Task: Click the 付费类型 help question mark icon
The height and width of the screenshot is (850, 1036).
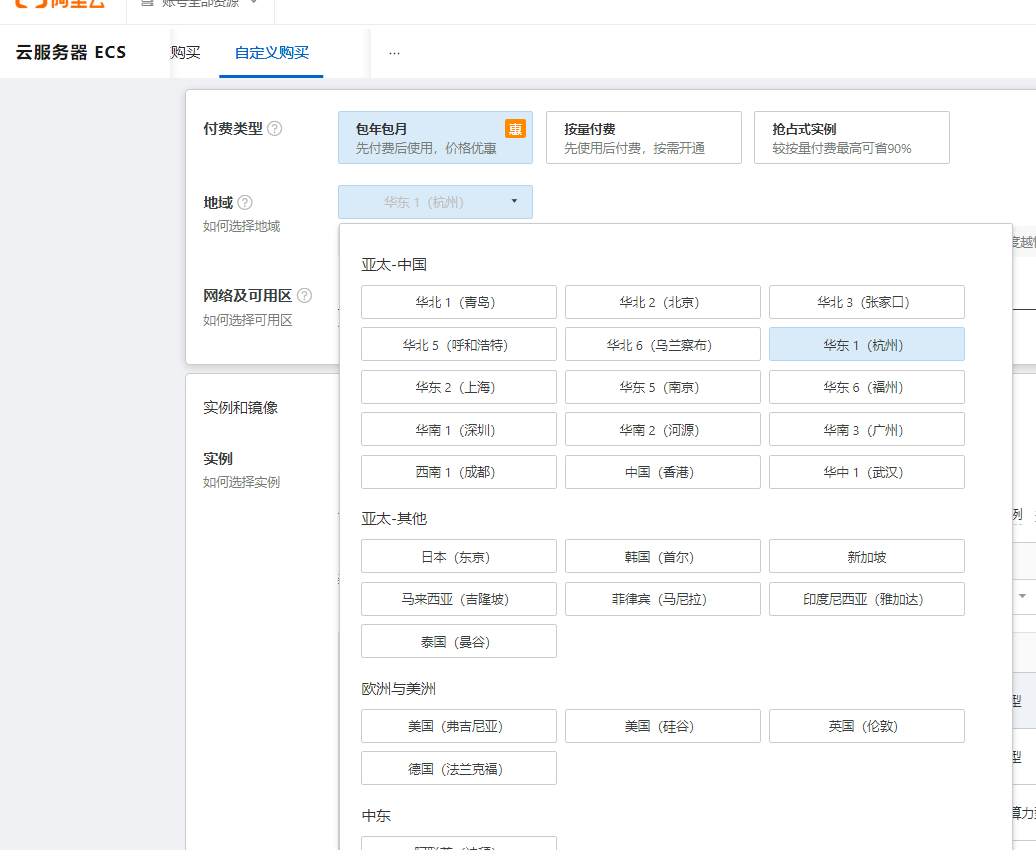Action: click(x=274, y=128)
